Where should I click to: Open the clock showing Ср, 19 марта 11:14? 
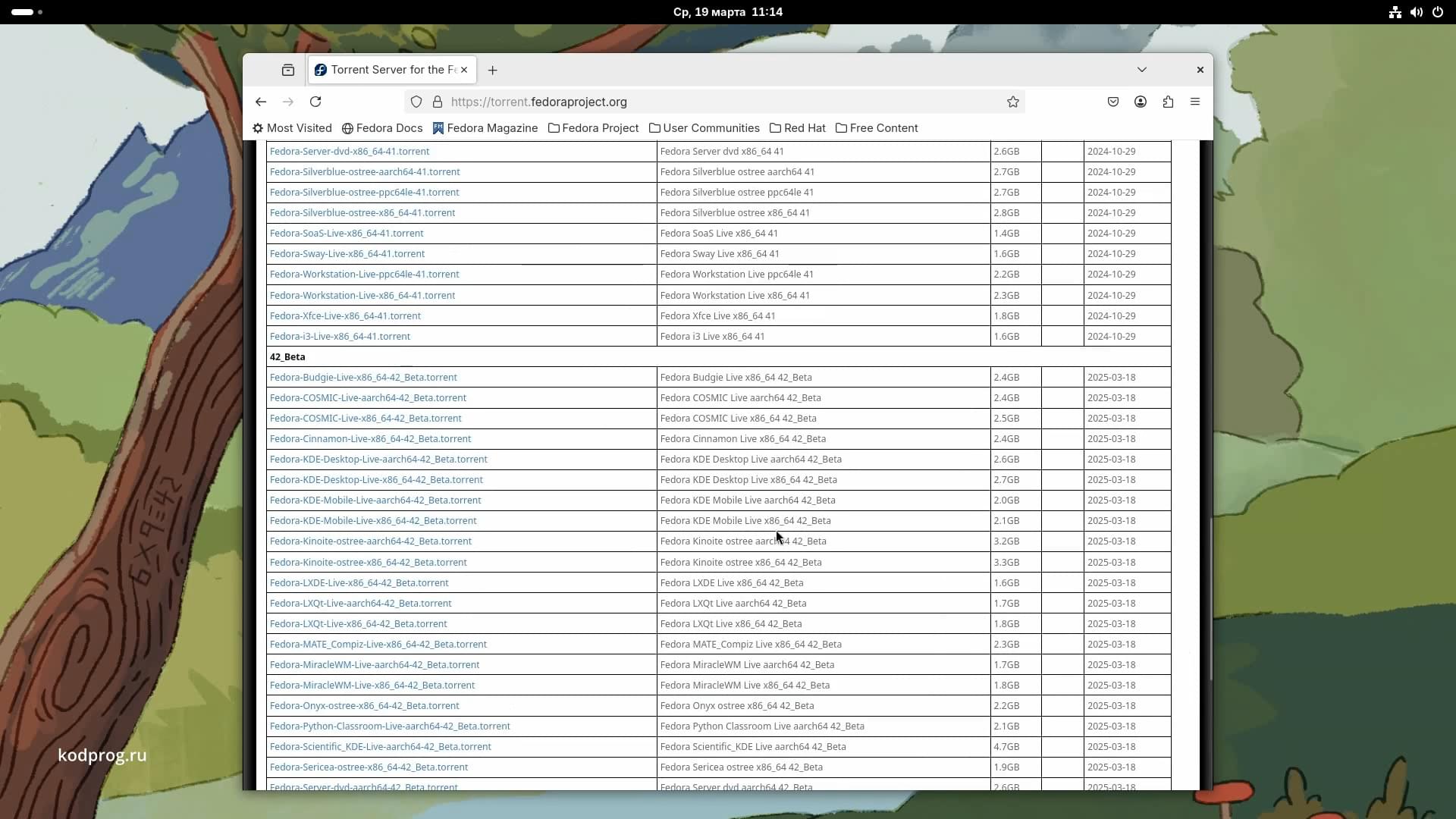(728, 12)
